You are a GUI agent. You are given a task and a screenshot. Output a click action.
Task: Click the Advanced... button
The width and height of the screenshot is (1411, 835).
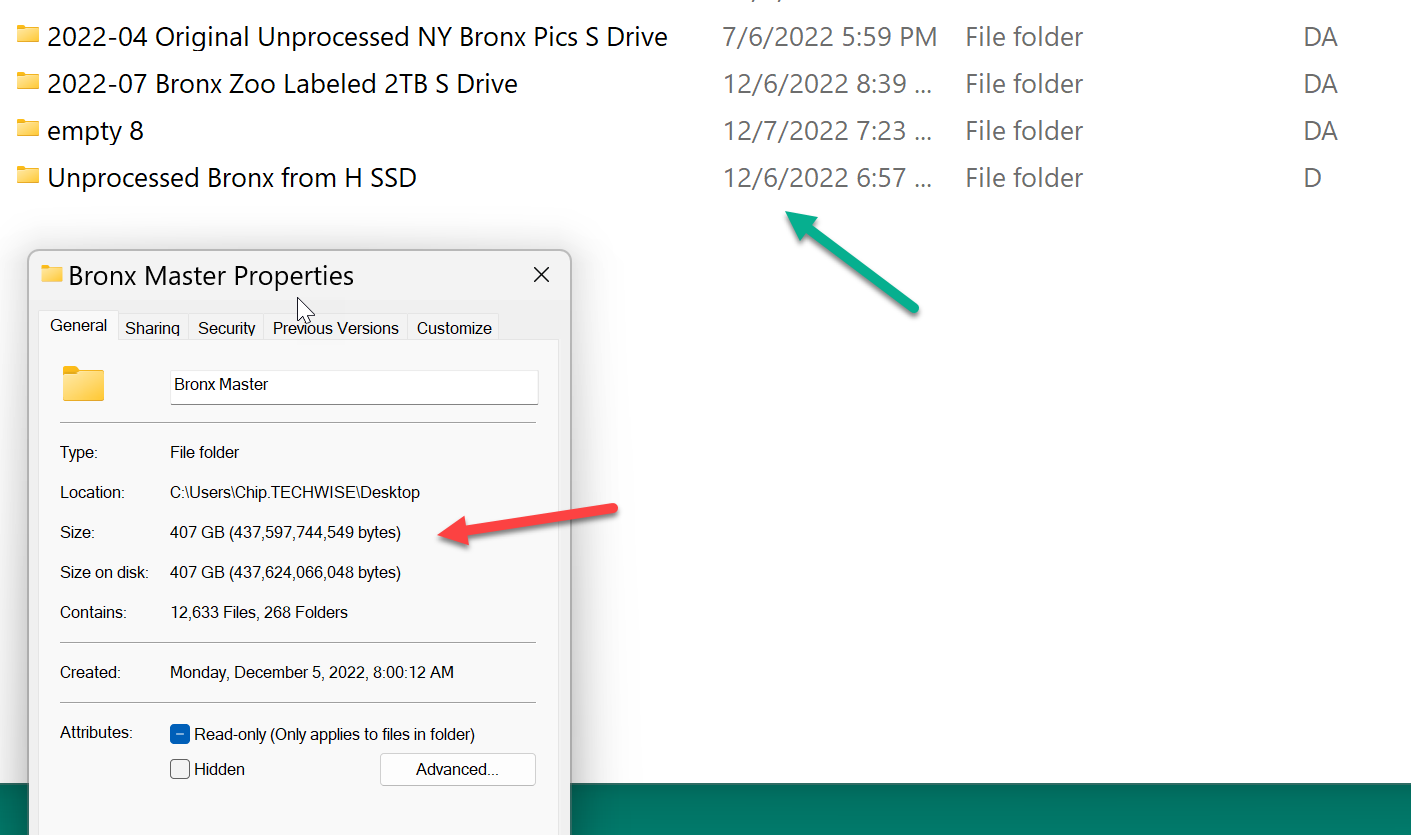pyautogui.click(x=457, y=769)
